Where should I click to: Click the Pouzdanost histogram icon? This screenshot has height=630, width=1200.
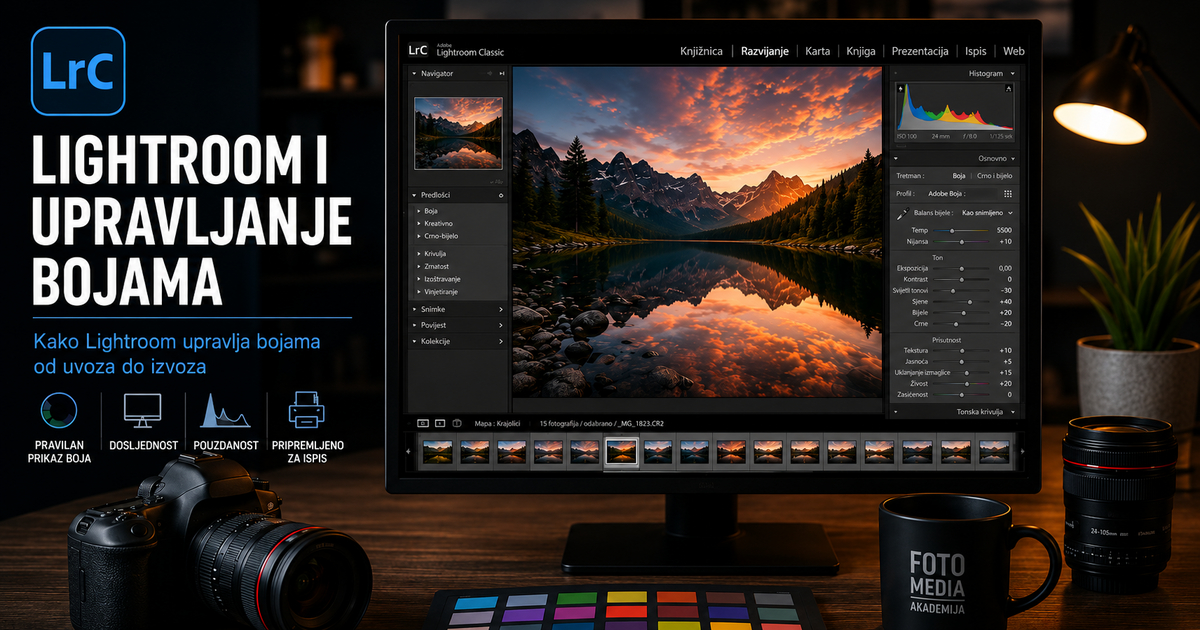pos(225,411)
